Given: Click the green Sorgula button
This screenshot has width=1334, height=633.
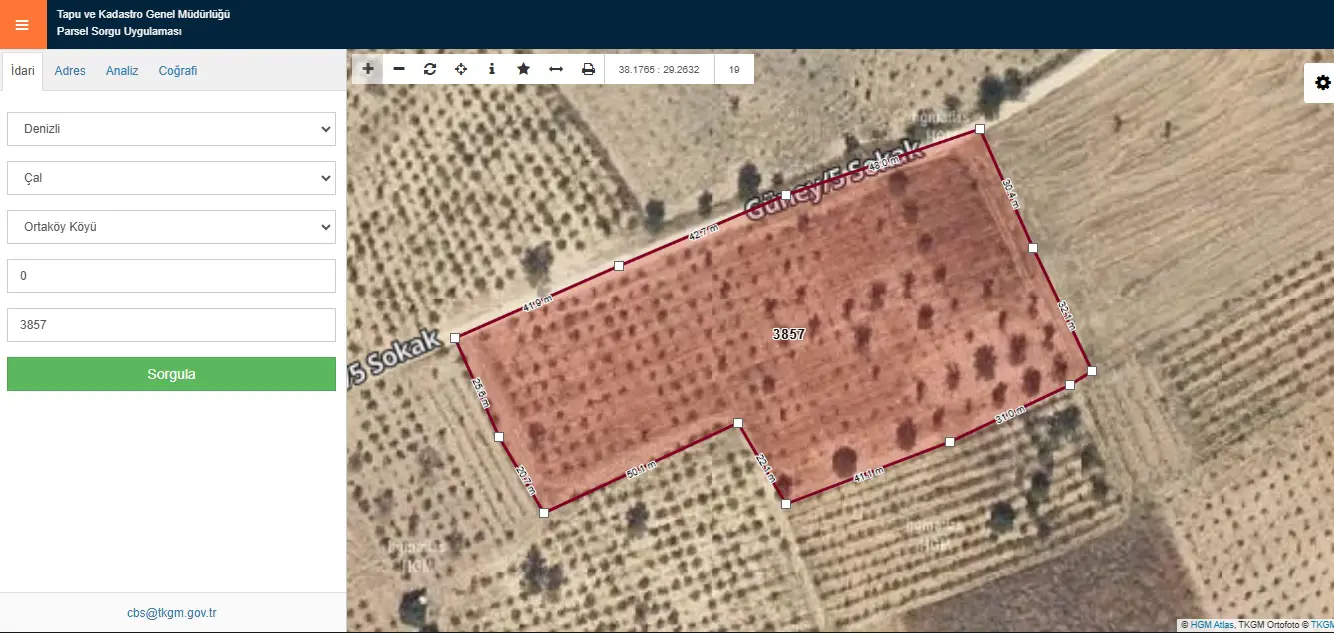Looking at the screenshot, I should coord(171,374).
